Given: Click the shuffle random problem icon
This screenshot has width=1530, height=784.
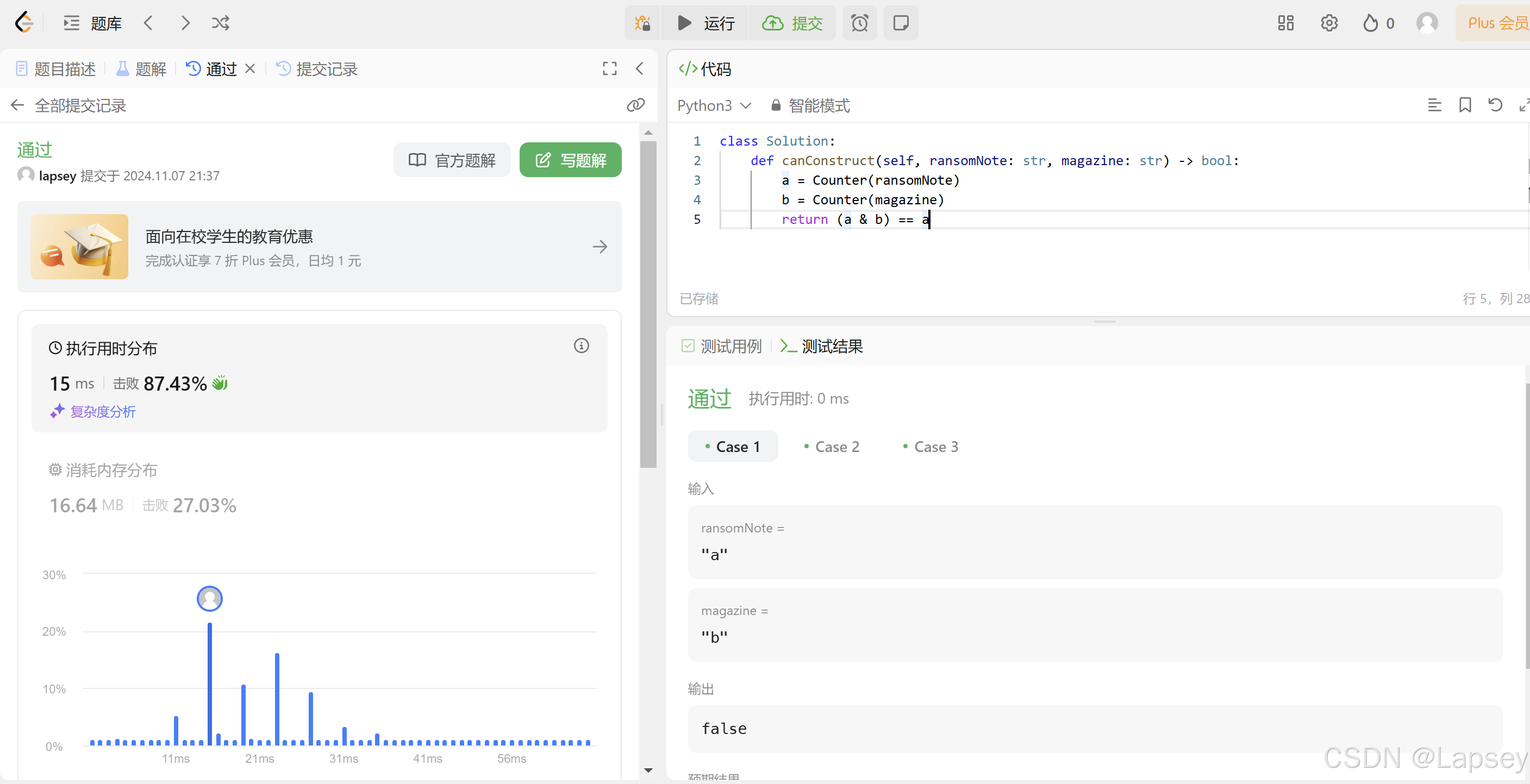Looking at the screenshot, I should click(x=220, y=23).
